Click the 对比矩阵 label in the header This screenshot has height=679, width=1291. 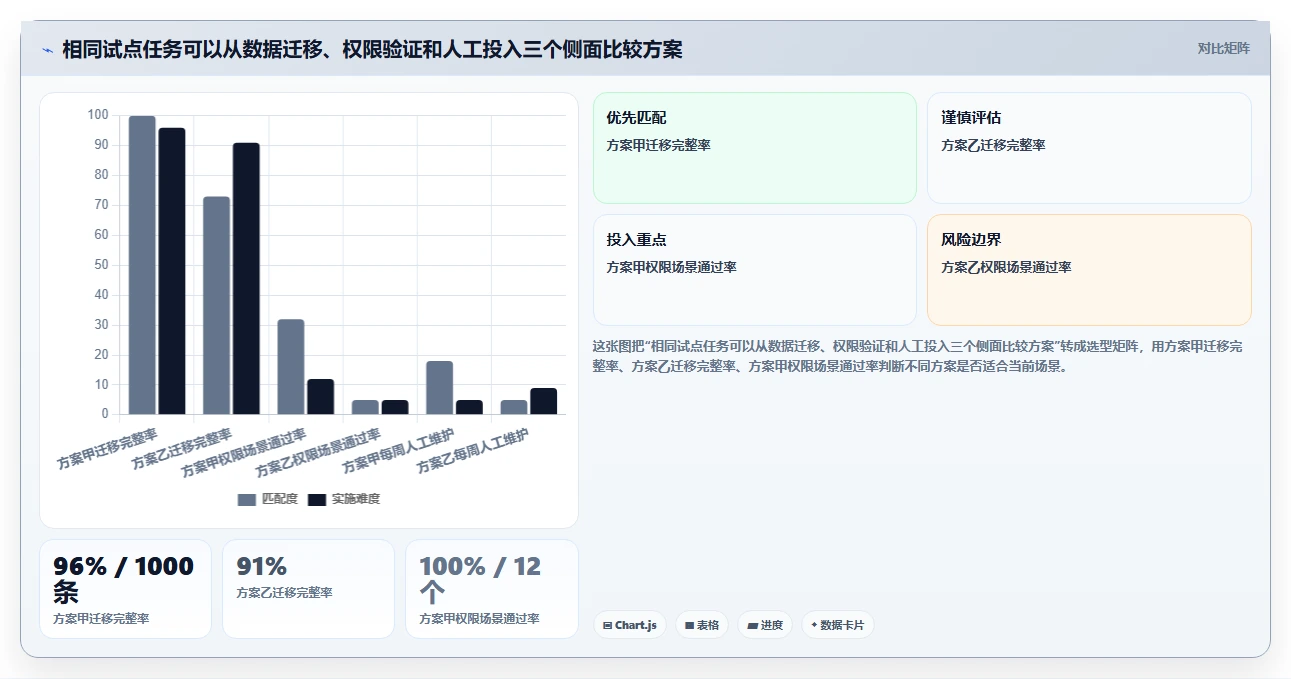point(1224,48)
